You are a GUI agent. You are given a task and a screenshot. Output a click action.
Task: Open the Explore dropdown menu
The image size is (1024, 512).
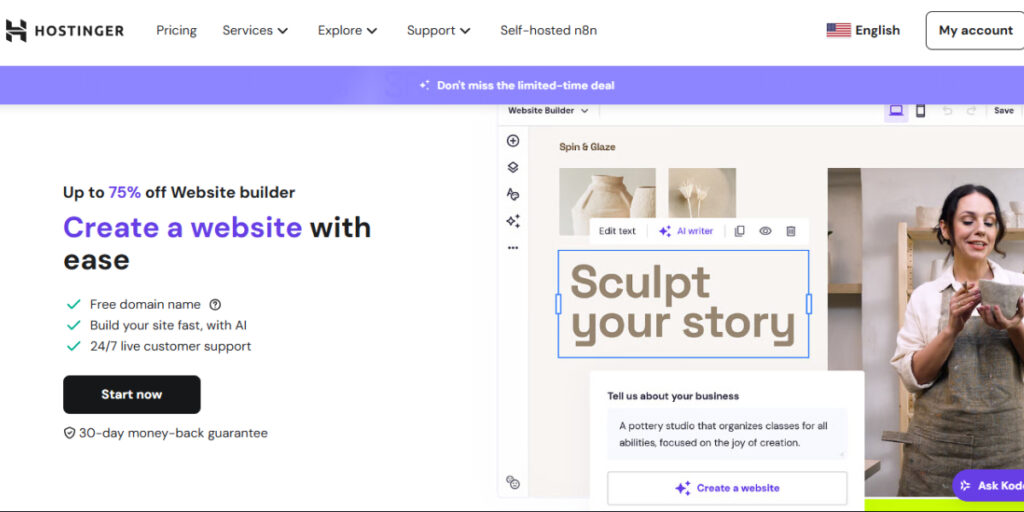347,30
